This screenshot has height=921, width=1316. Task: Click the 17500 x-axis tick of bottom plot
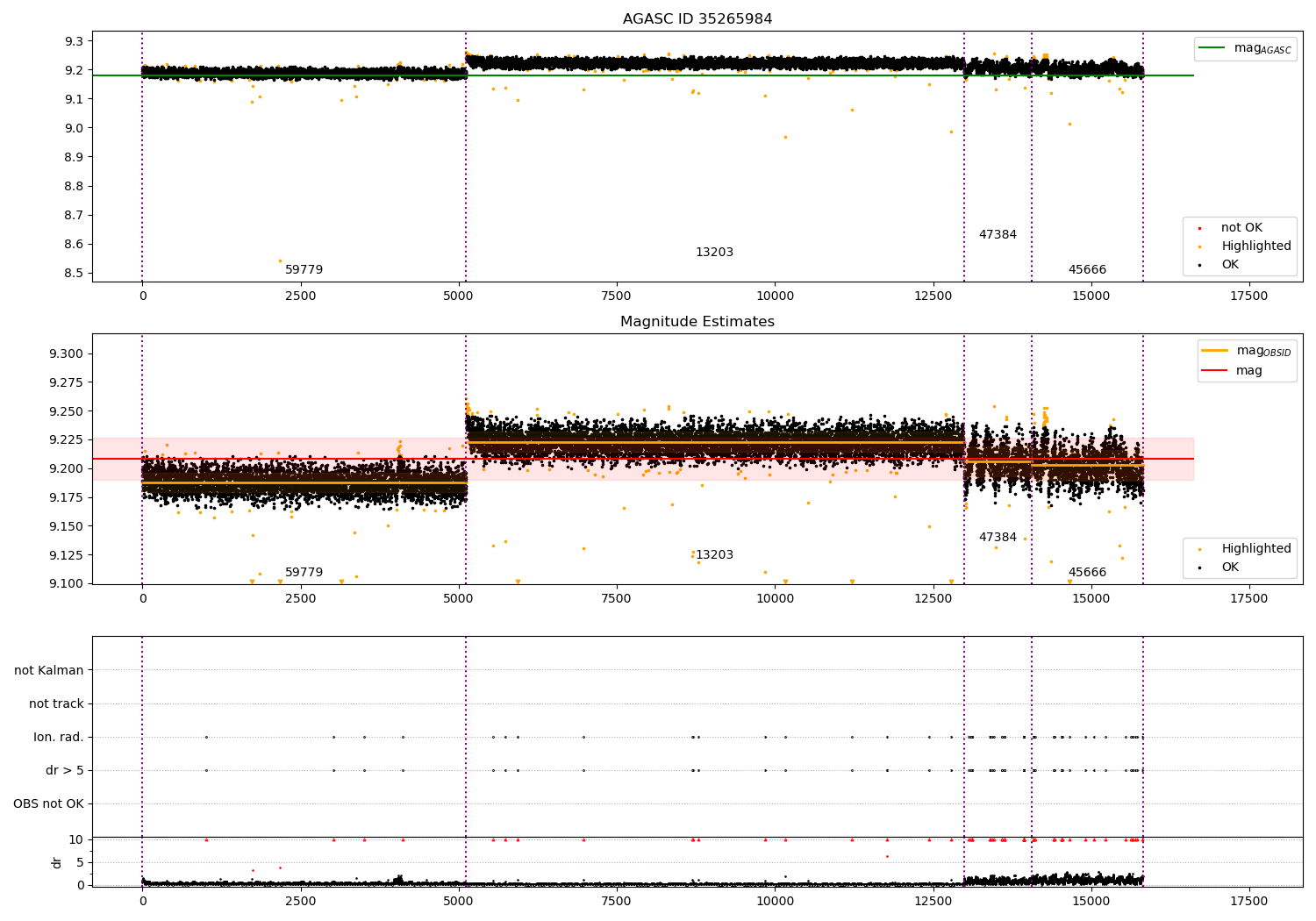point(1248,902)
